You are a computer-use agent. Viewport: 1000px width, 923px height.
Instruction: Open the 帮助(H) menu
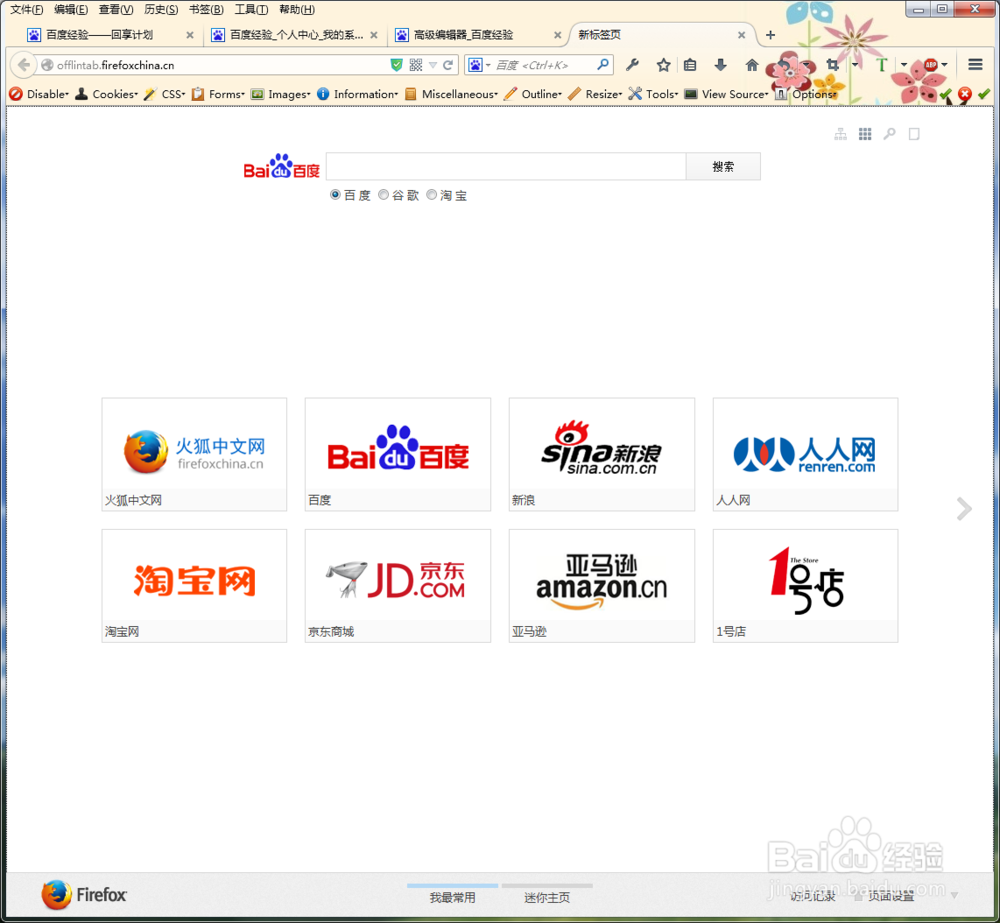(297, 10)
